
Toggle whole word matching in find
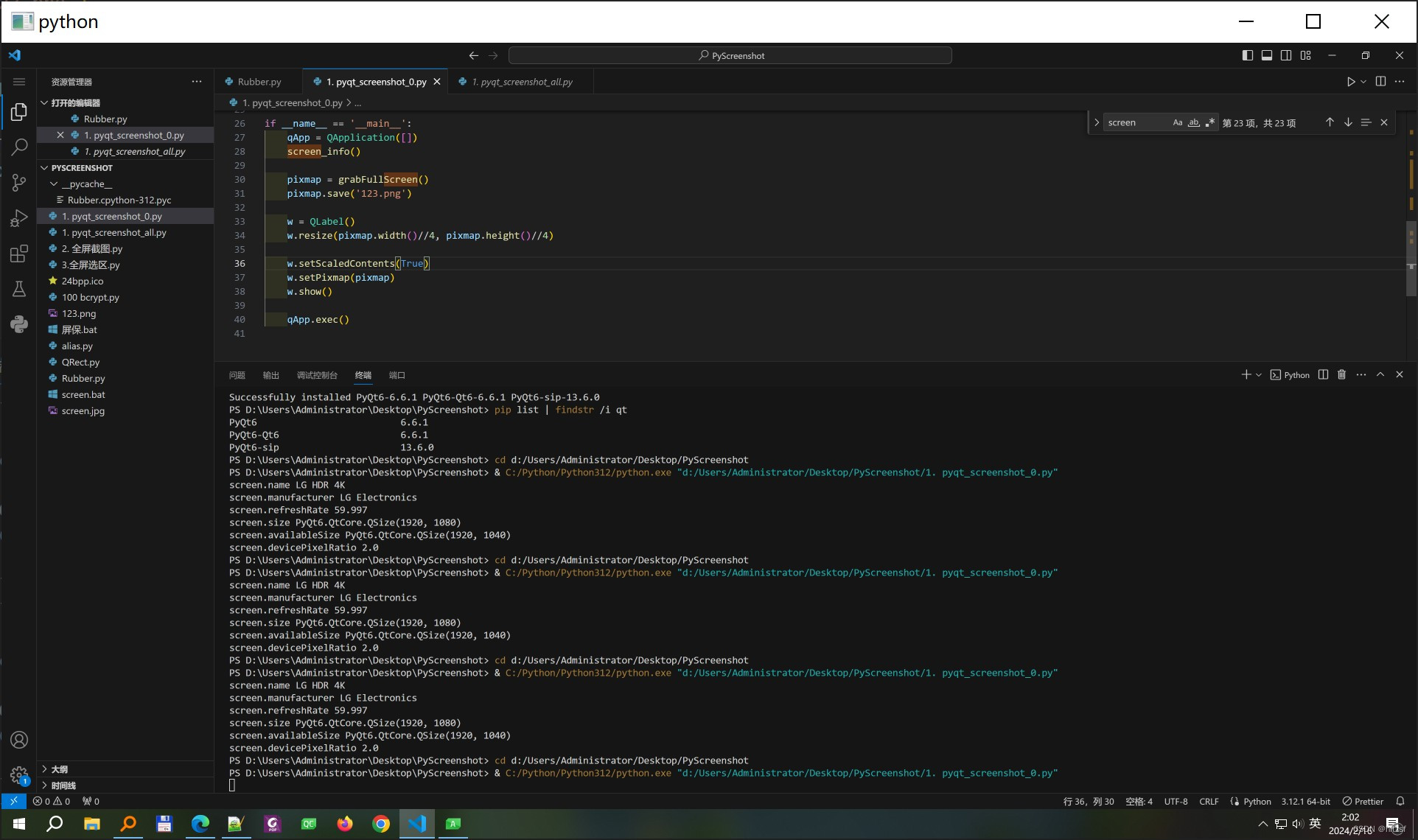pyautogui.click(x=1193, y=123)
